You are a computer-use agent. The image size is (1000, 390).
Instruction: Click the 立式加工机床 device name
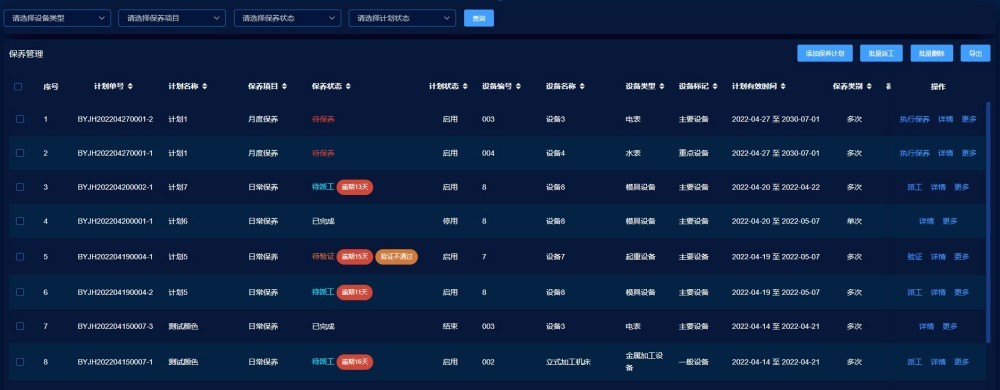tap(568, 361)
